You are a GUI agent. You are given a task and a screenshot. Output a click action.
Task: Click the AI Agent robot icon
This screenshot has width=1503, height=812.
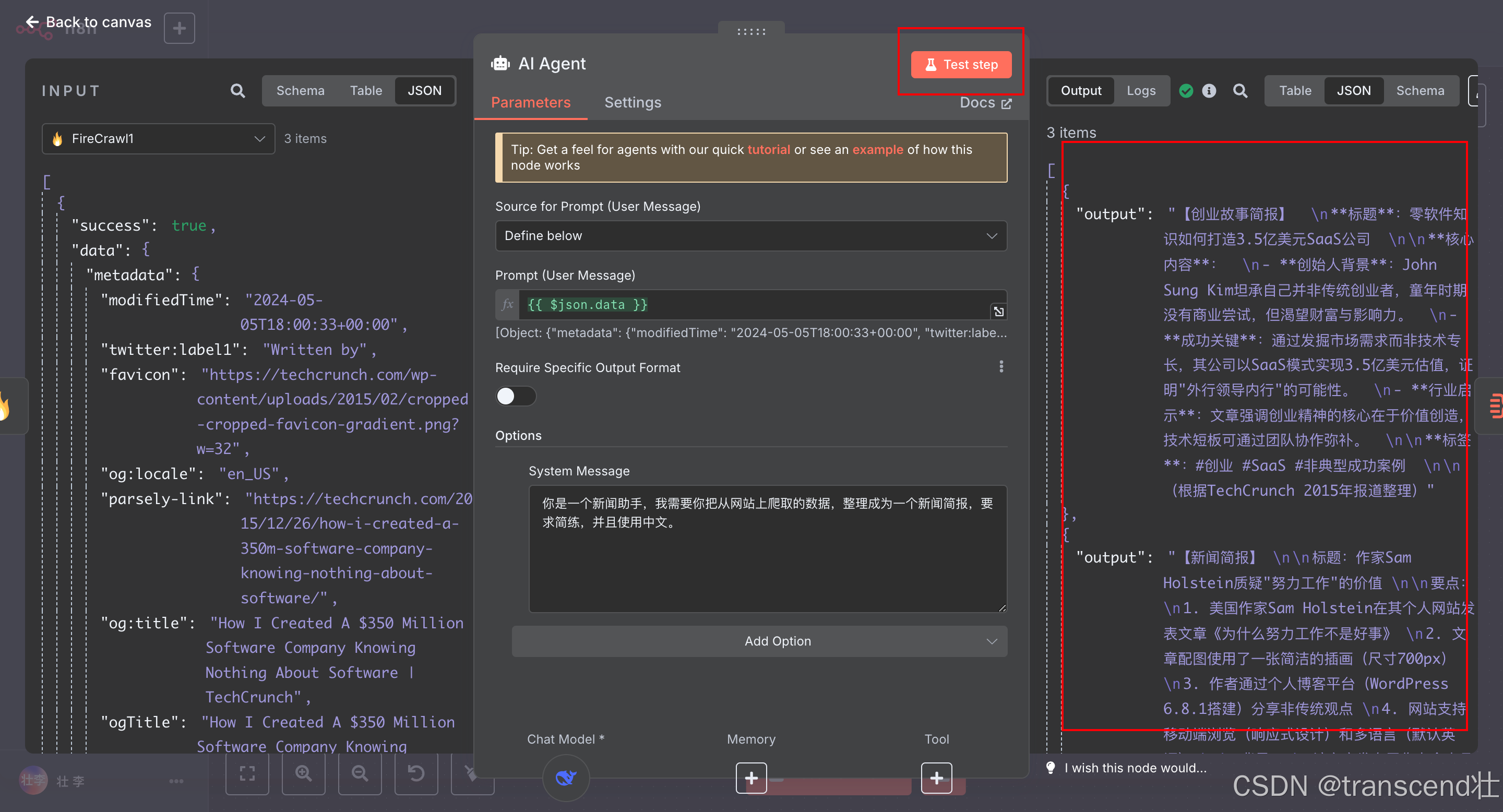click(x=500, y=63)
